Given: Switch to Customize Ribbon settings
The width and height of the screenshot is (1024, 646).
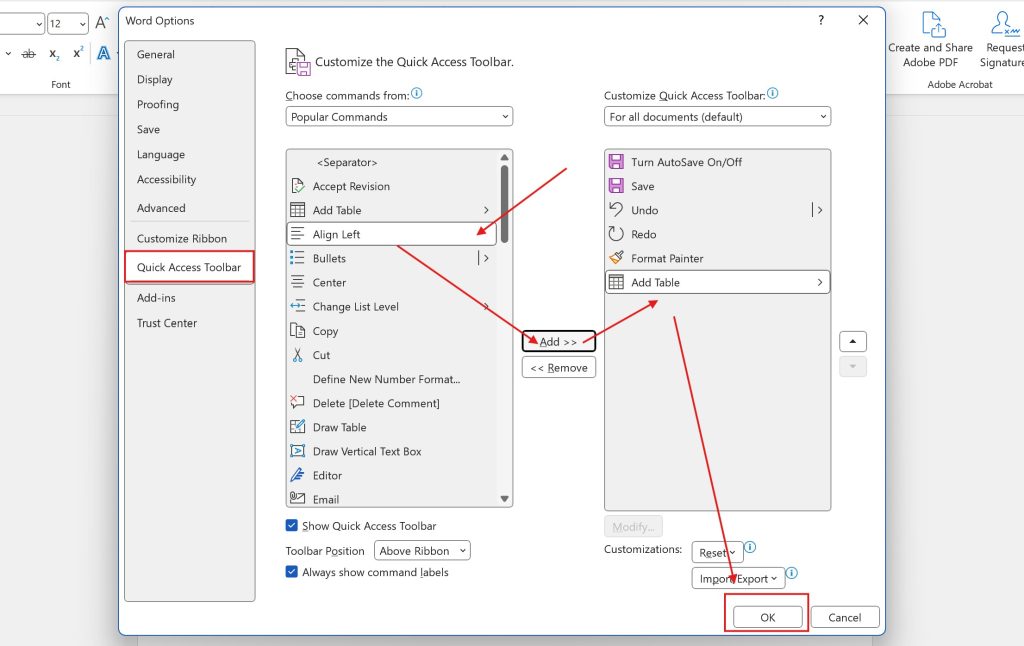Looking at the screenshot, I should tap(181, 238).
